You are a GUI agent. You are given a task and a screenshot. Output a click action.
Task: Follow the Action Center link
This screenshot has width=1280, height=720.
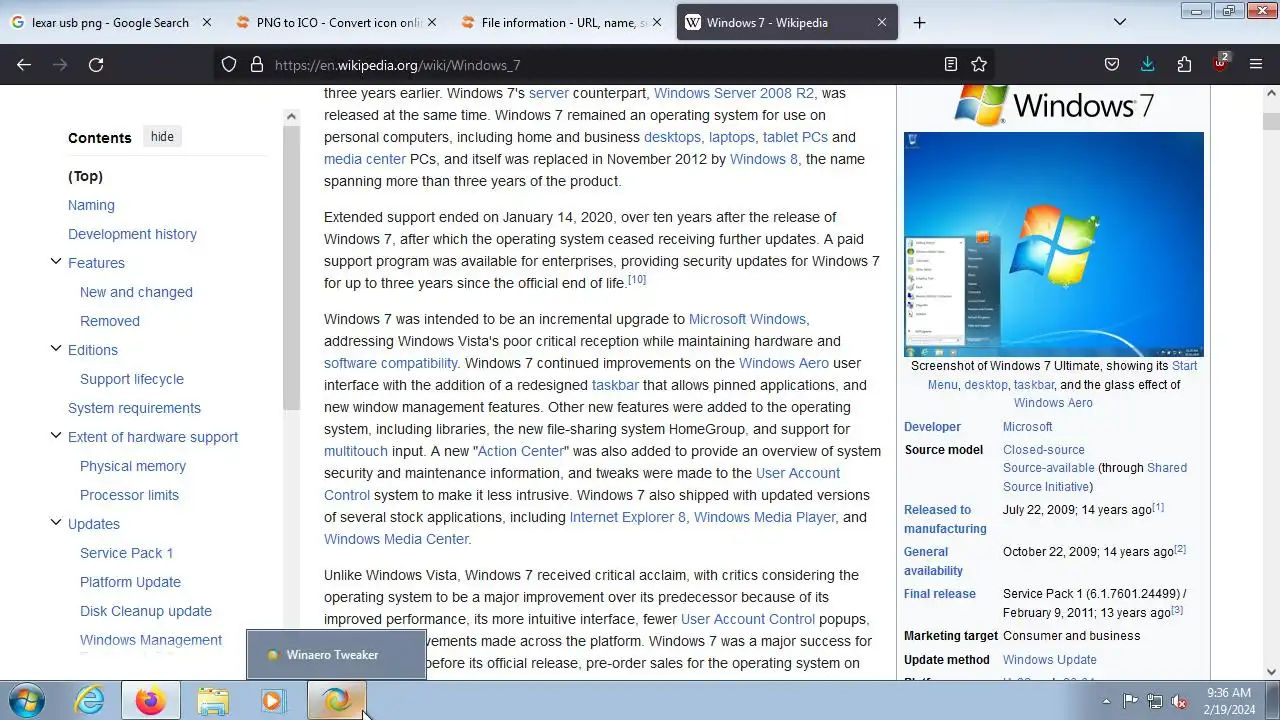[x=521, y=451]
